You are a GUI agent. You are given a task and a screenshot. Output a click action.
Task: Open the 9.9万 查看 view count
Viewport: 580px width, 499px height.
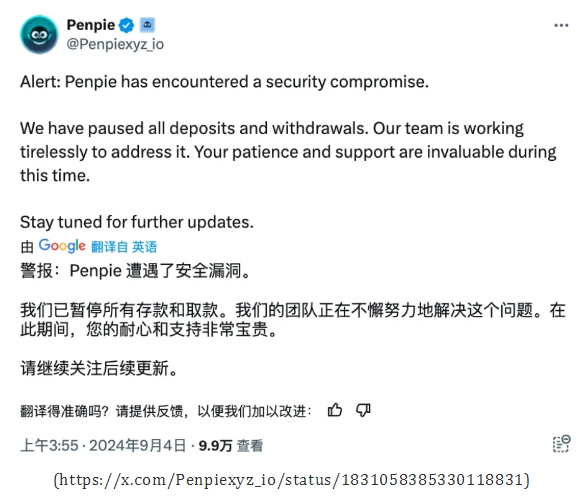pyautogui.click(x=230, y=445)
